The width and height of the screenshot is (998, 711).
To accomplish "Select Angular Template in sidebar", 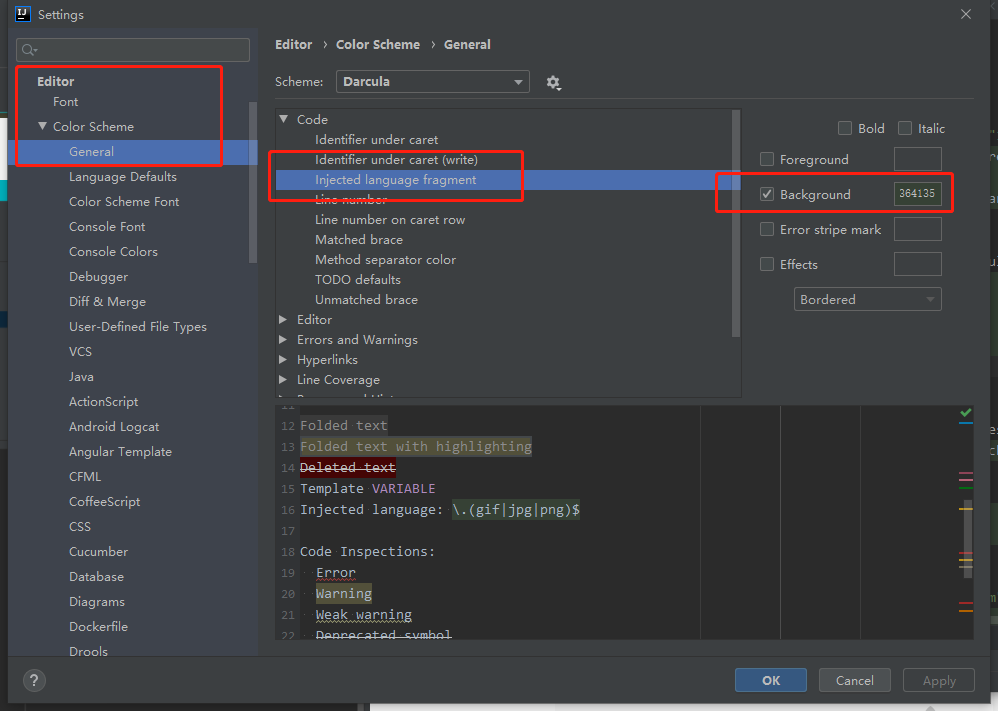I will (120, 452).
